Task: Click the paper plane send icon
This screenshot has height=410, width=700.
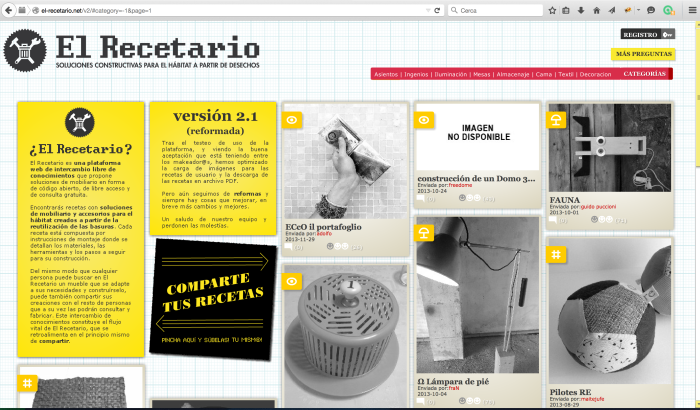Action: click(x=612, y=10)
